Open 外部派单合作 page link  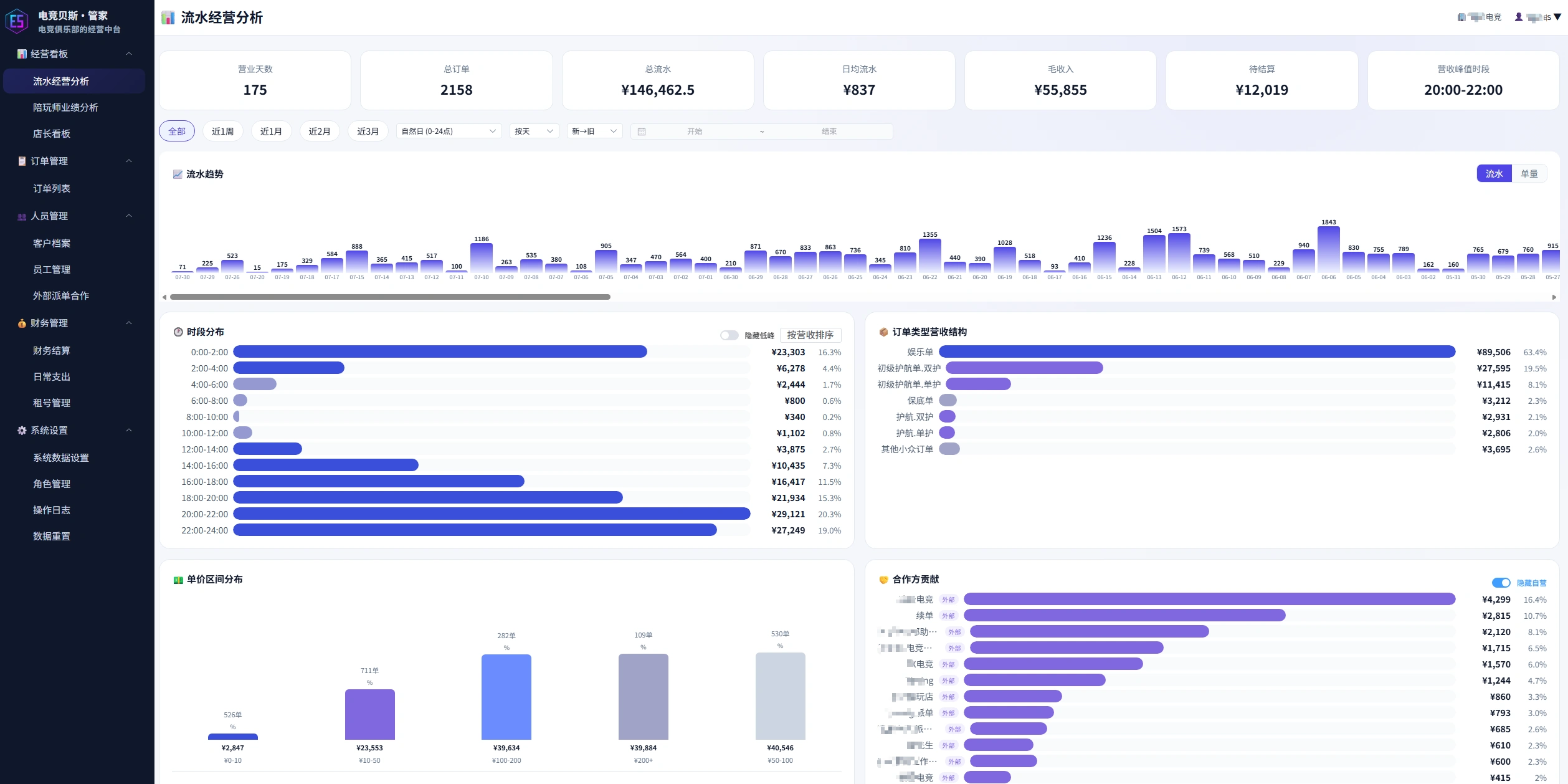point(74,296)
